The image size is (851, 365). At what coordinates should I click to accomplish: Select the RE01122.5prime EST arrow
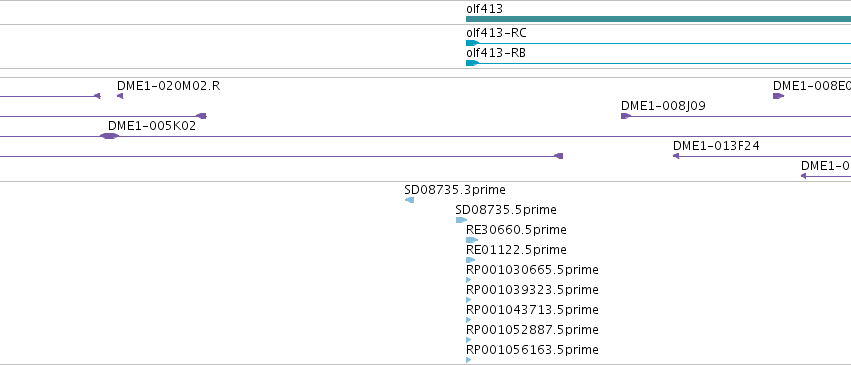(471, 260)
